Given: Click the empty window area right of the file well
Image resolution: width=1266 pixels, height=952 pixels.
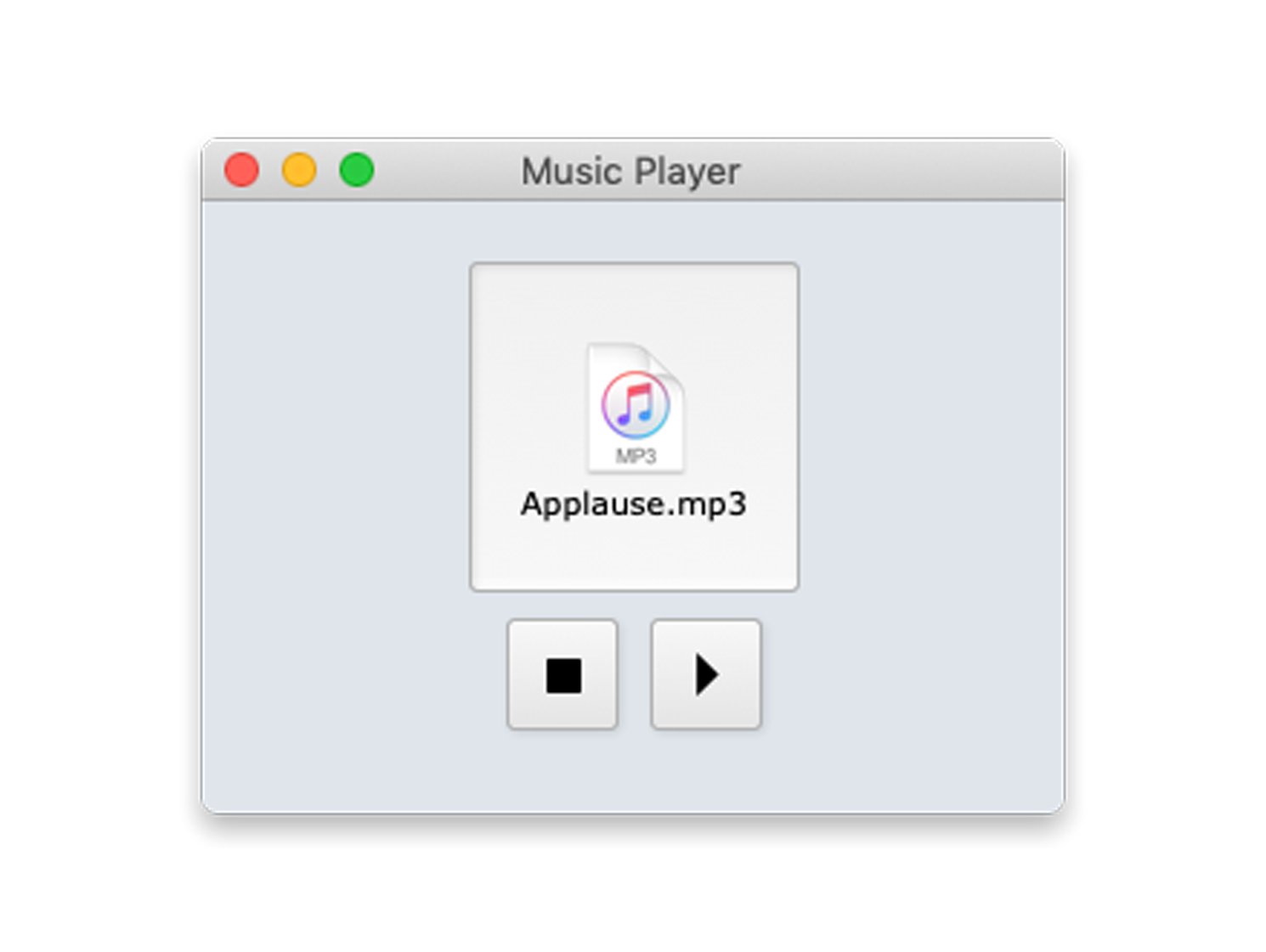Looking at the screenshot, I should (x=931, y=426).
